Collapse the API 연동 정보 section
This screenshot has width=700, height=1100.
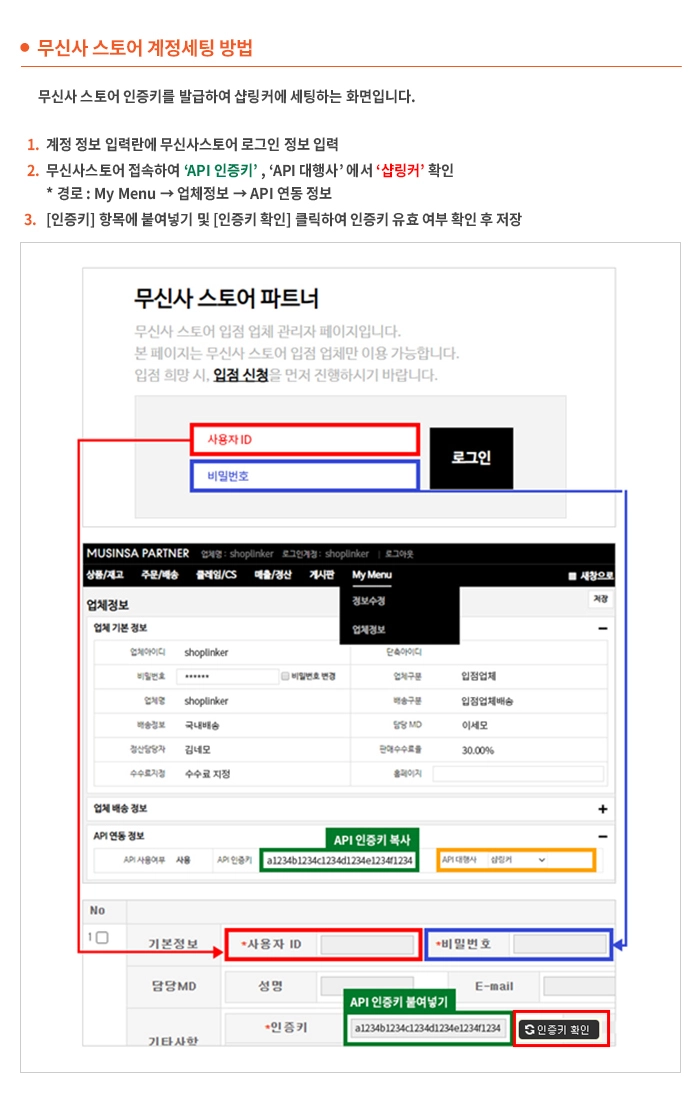tap(603, 836)
